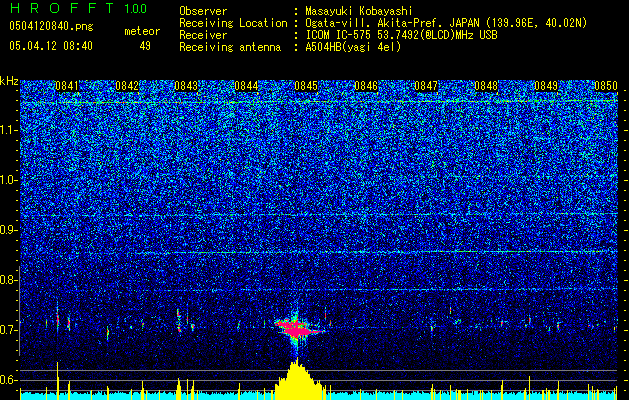The image size is (629, 400).
Task: Click the 0.6 kHz axis label
Action: click(8, 380)
